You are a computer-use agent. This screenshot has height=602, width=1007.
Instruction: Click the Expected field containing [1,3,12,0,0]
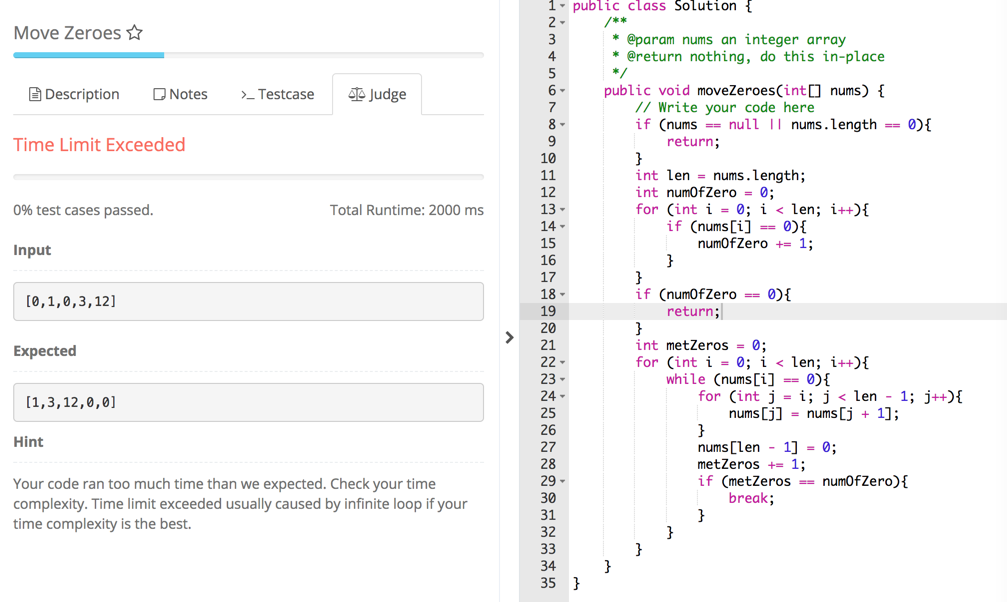click(247, 402)
